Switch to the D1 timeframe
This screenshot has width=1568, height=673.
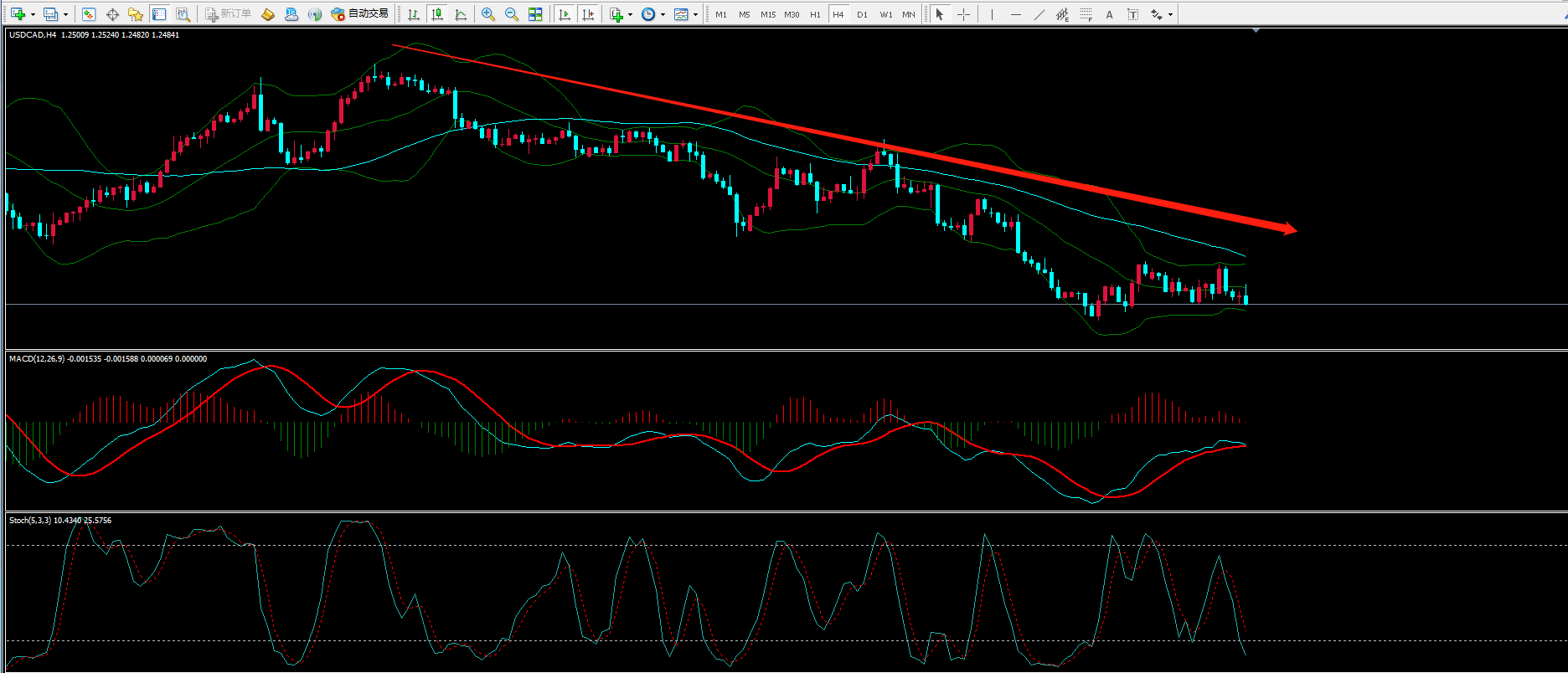pyautogui.click(x=862, y=14)
